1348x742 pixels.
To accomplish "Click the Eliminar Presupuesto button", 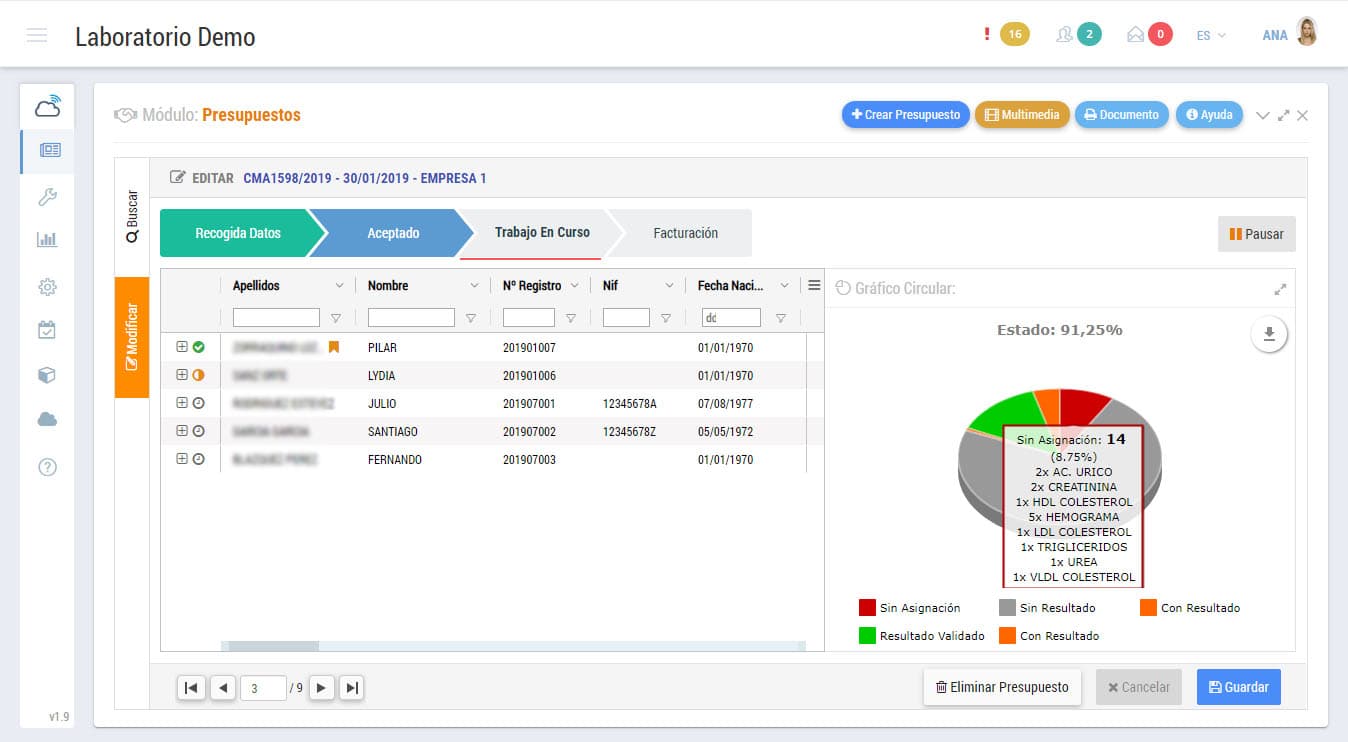I will [x=1002, y=687].
